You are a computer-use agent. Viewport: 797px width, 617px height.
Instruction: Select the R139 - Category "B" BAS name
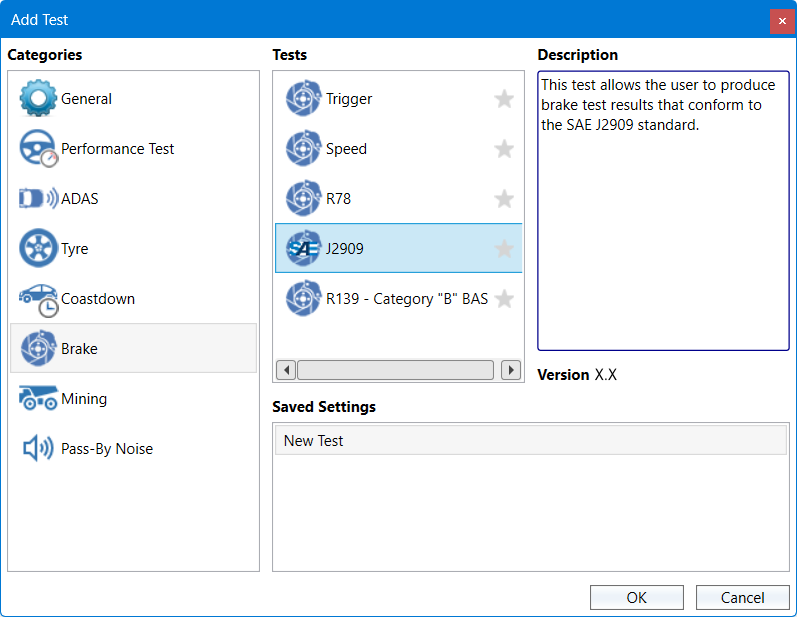407,298
